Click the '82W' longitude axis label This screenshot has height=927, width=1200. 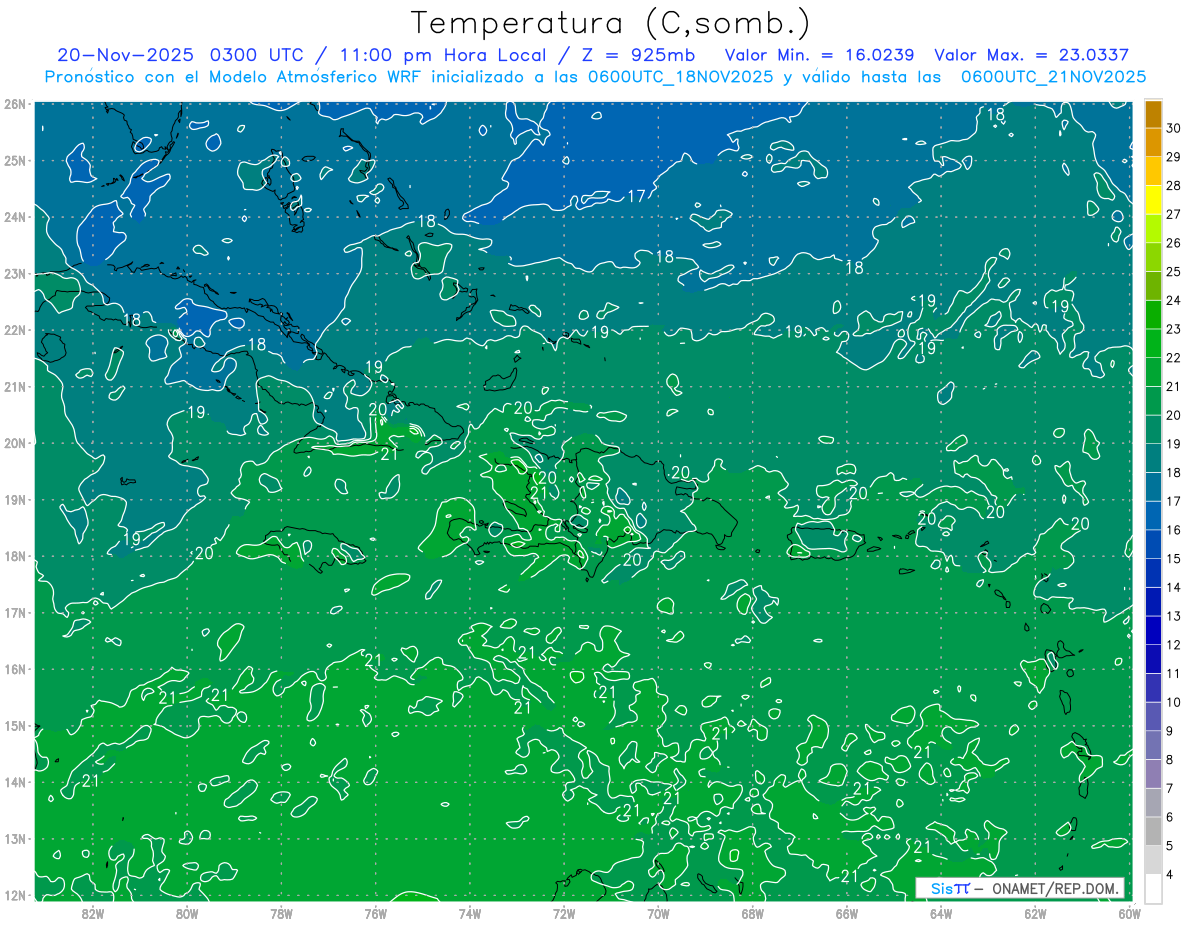[x=93, y=913]
